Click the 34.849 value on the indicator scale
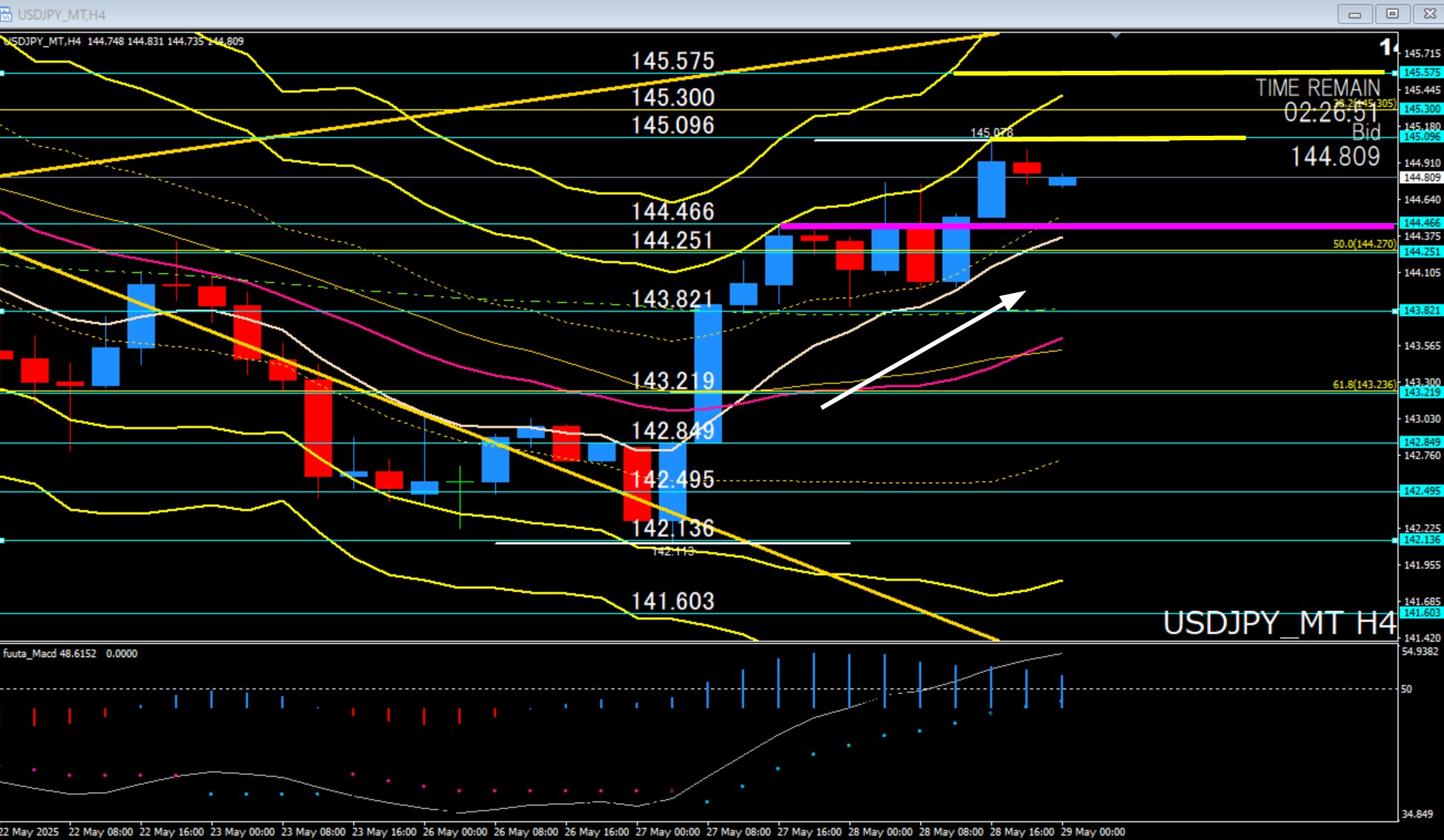 tap(1418, 814)
